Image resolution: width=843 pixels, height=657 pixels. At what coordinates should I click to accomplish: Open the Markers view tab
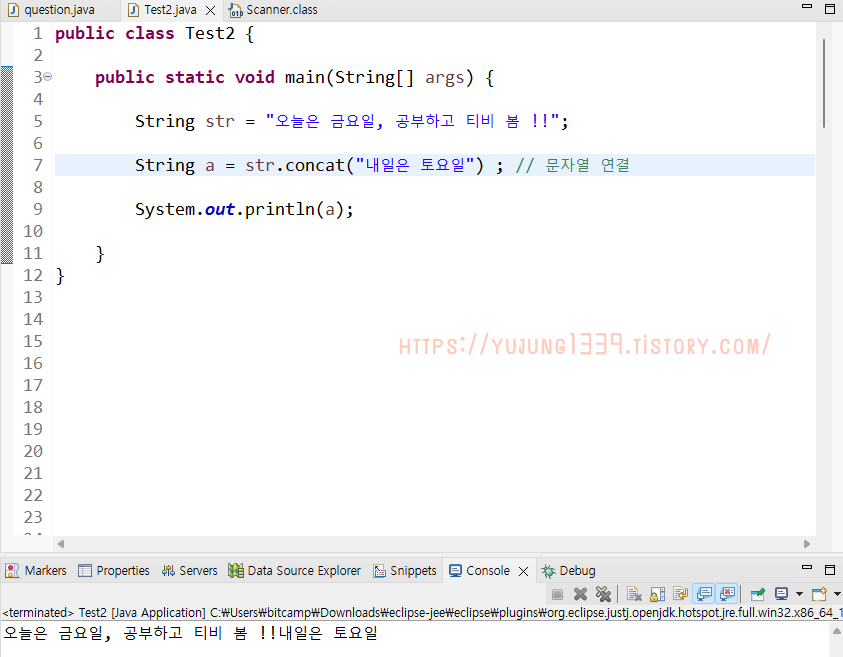coord(36,570)
